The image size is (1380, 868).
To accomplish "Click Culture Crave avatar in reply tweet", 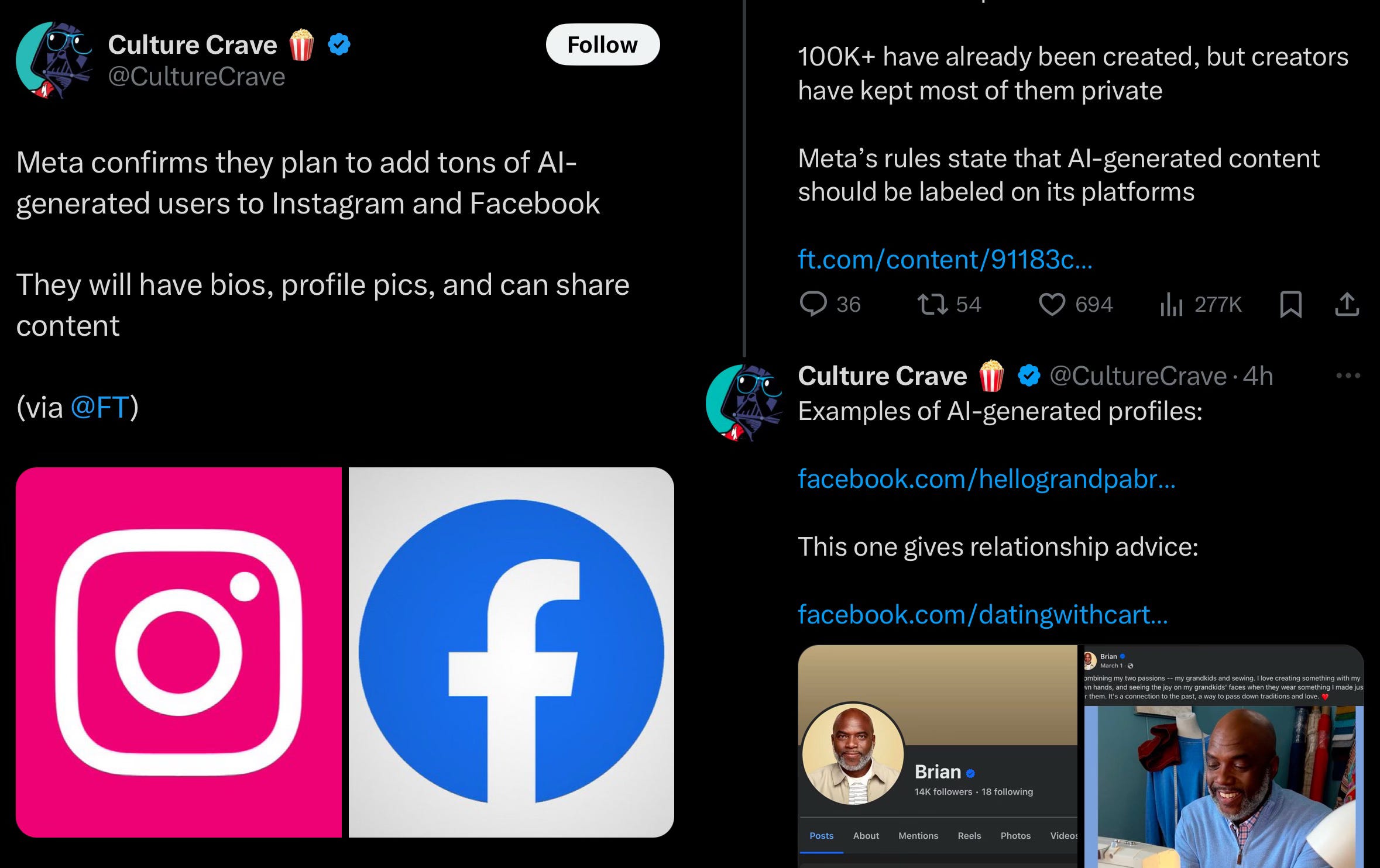I will (744, 402).
